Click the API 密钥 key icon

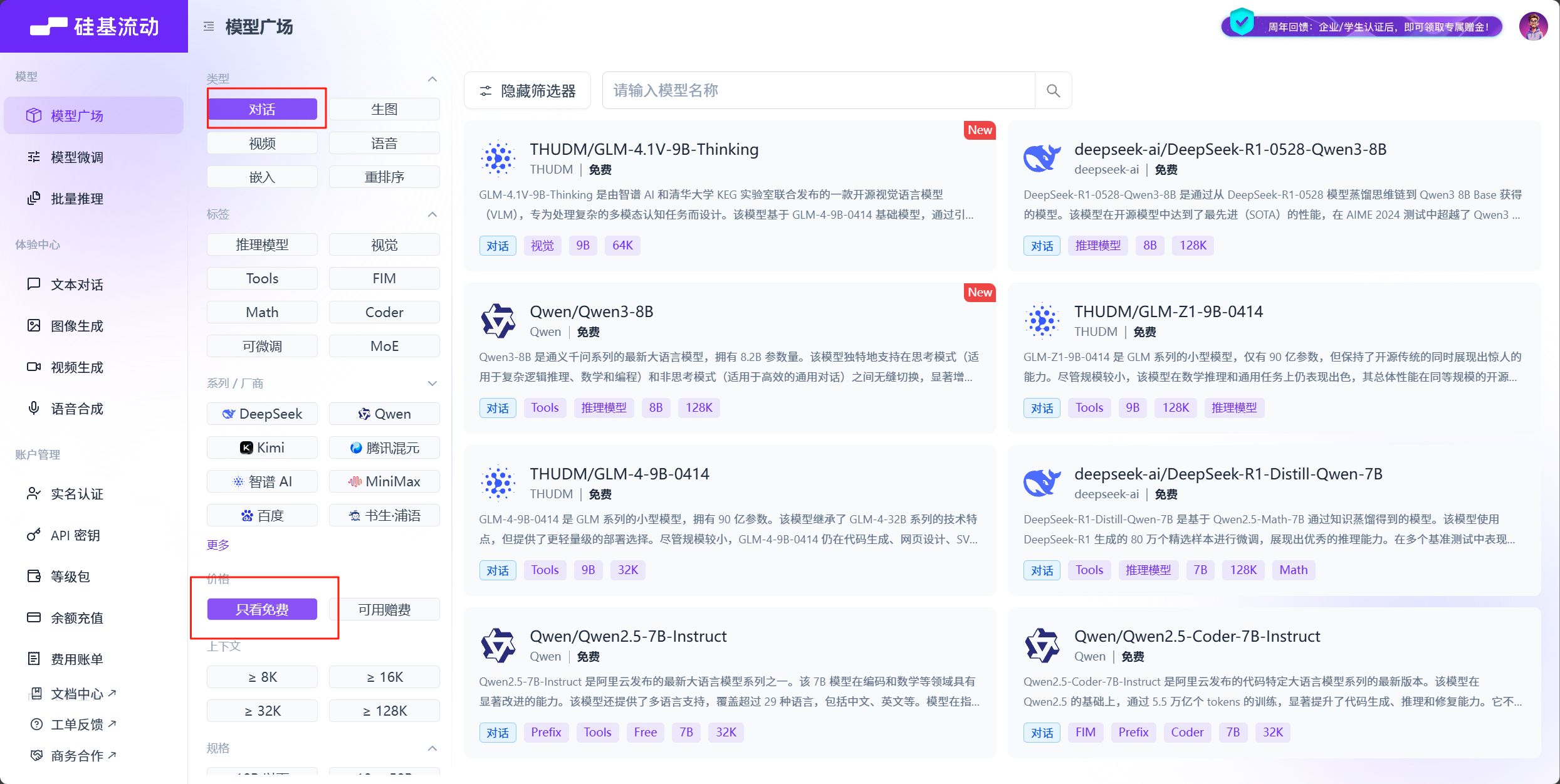pos(34,535)
